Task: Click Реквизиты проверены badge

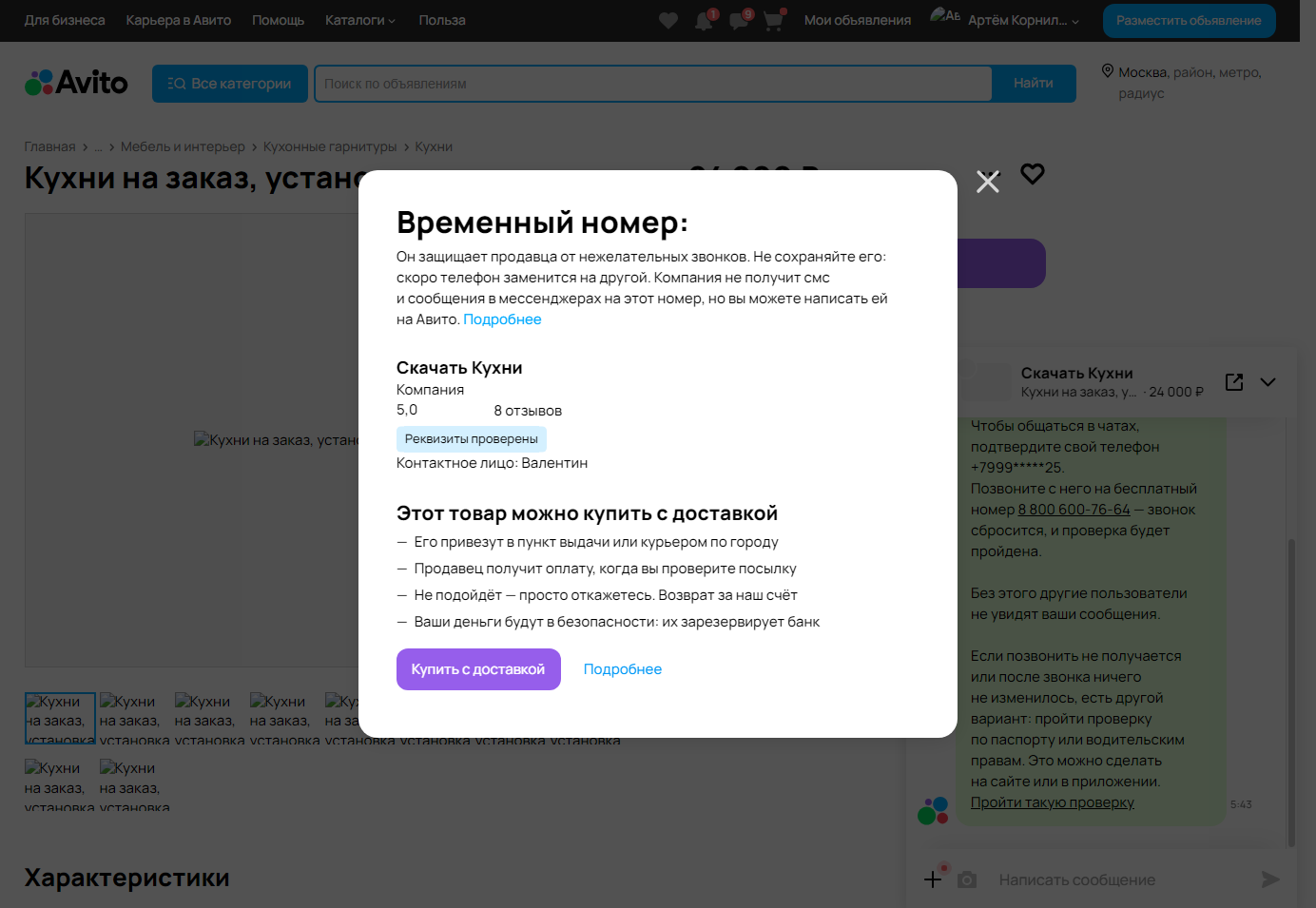Action: pos(472,439)
